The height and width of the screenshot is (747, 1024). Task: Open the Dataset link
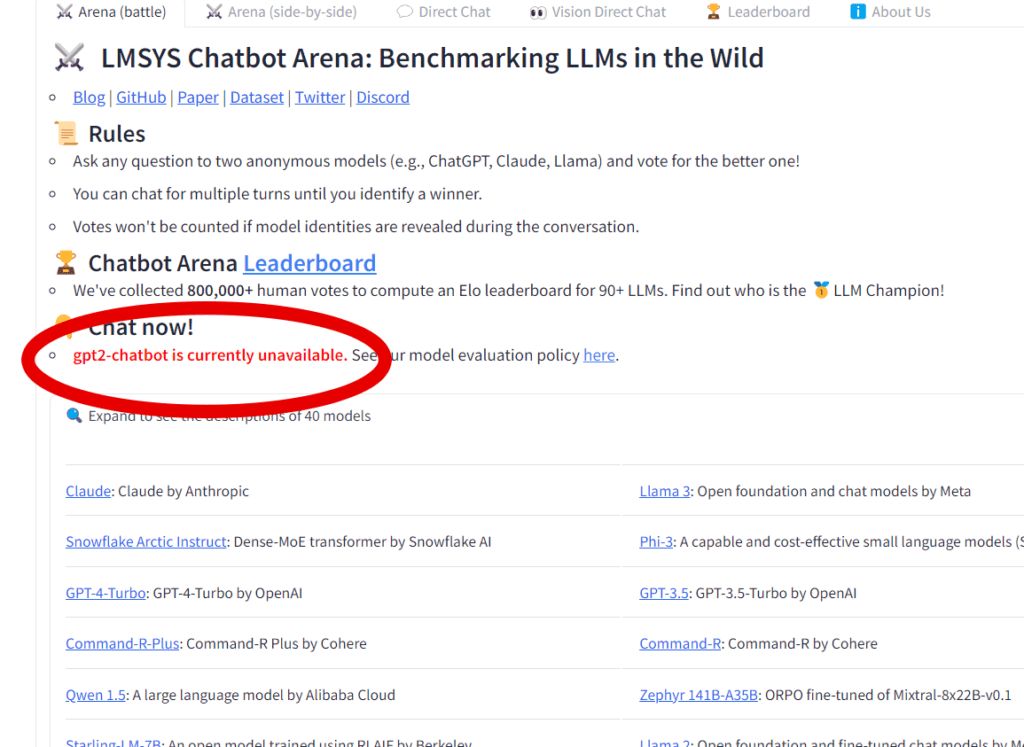point(257,97)
